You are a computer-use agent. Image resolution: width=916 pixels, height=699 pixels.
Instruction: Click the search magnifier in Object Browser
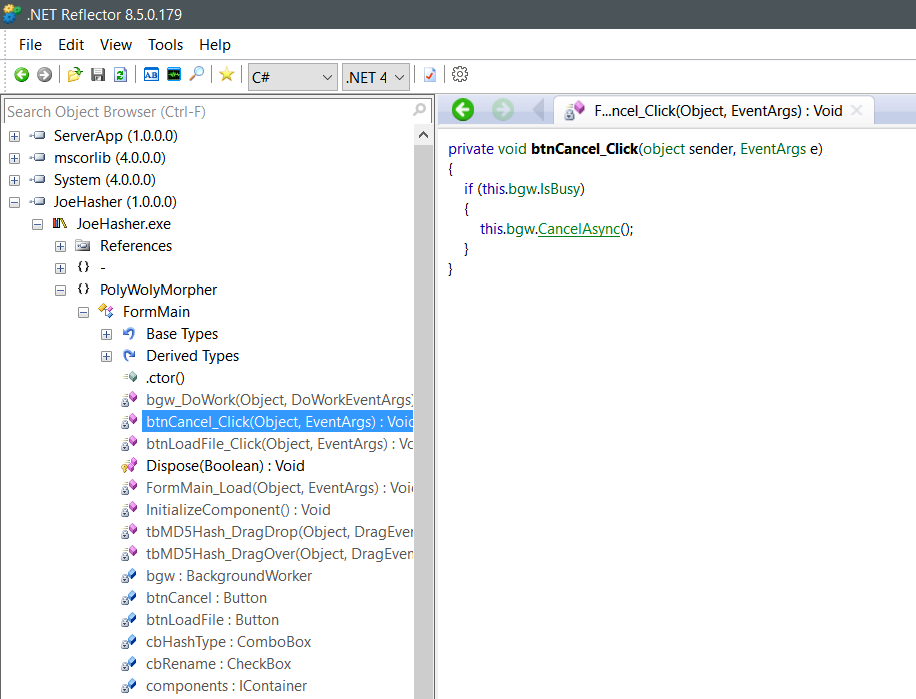(419, 110)
